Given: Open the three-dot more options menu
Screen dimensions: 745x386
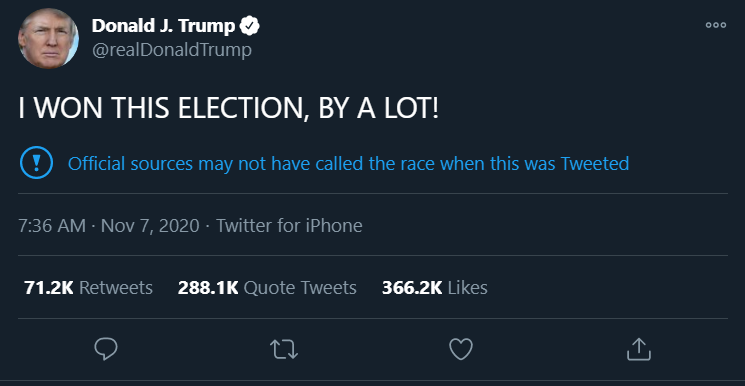Looking at the screenshot, I should click(716, 25).
